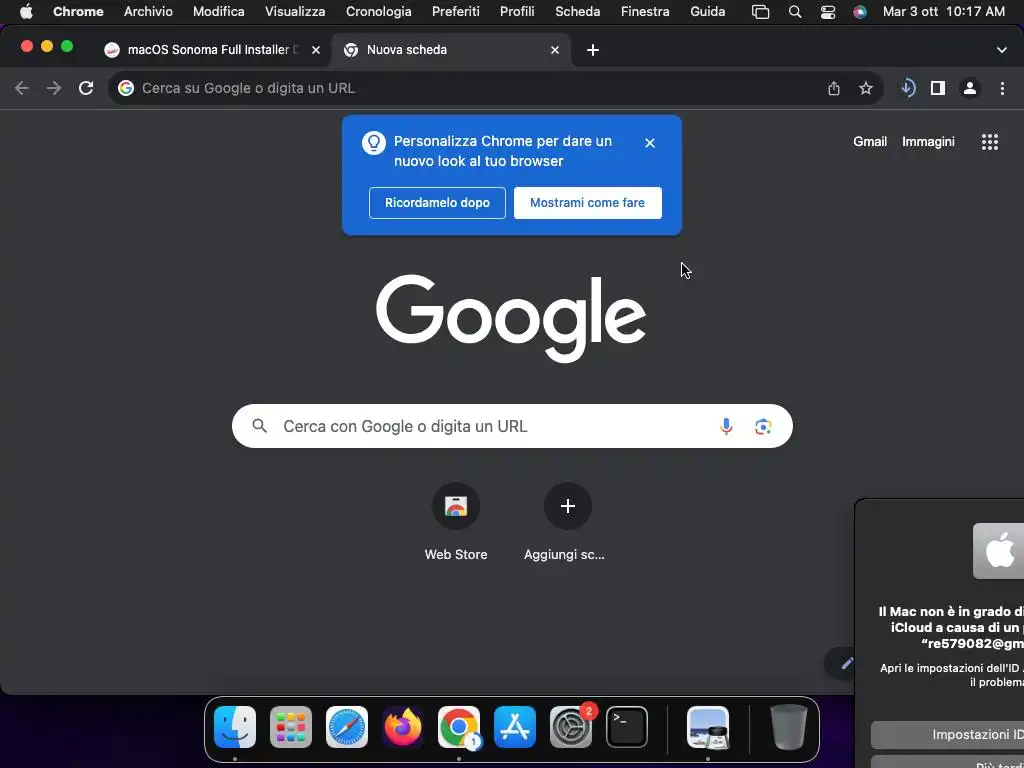
Task: Open the Finestra menu
Action: tap(645, 12)
